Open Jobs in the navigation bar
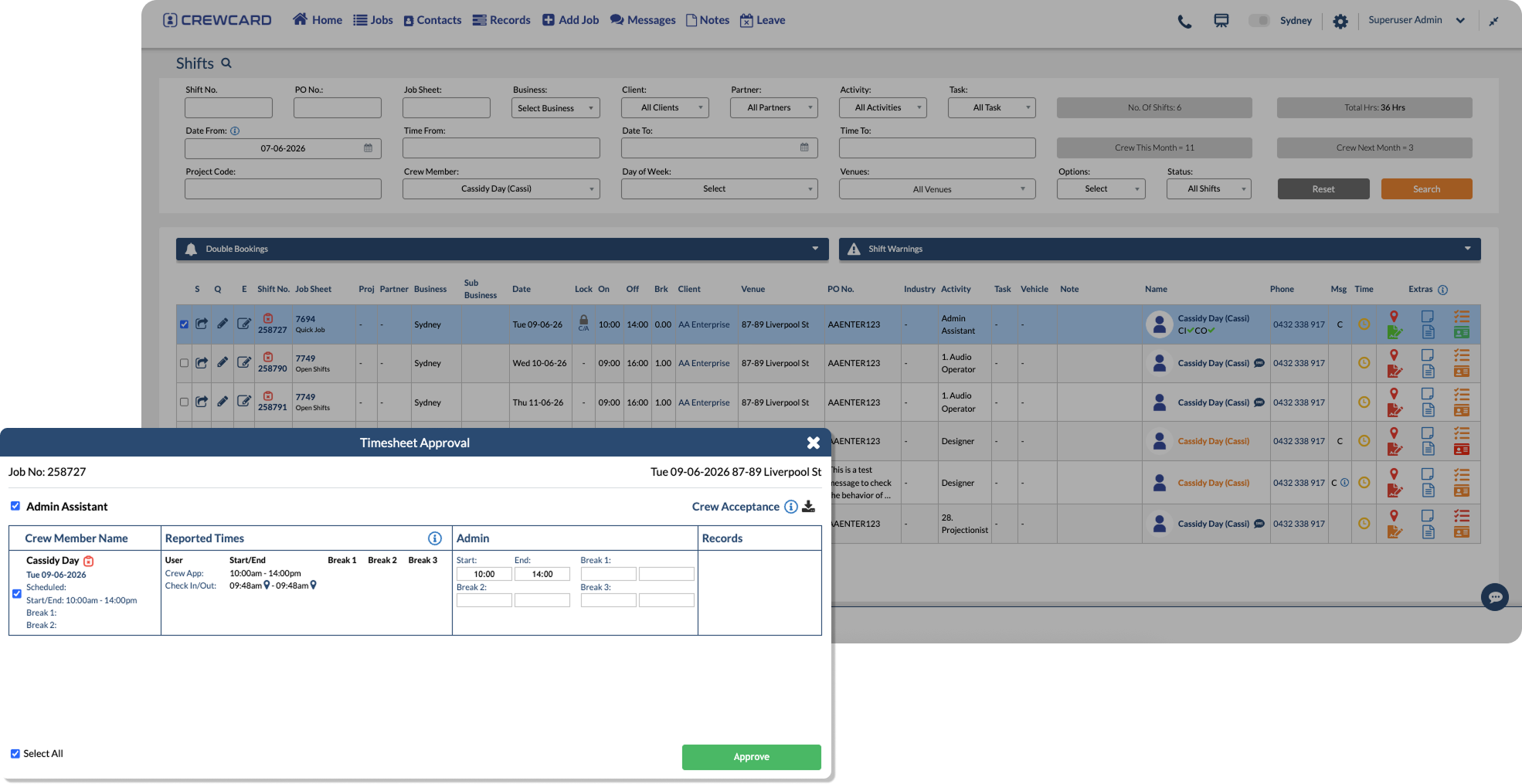 coord(373,20)
